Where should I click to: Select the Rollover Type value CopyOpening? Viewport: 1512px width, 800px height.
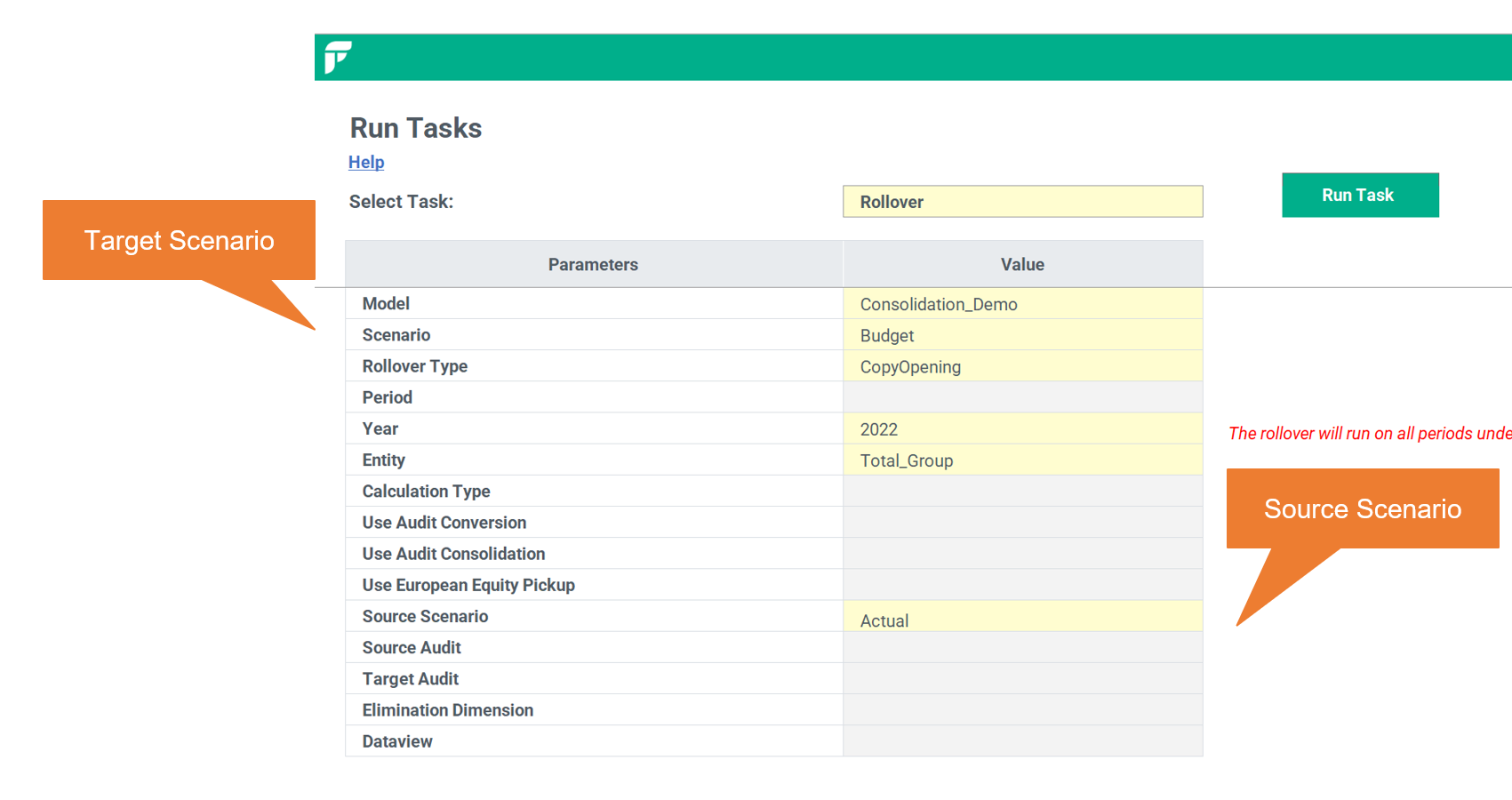[x=1022, y=366]
